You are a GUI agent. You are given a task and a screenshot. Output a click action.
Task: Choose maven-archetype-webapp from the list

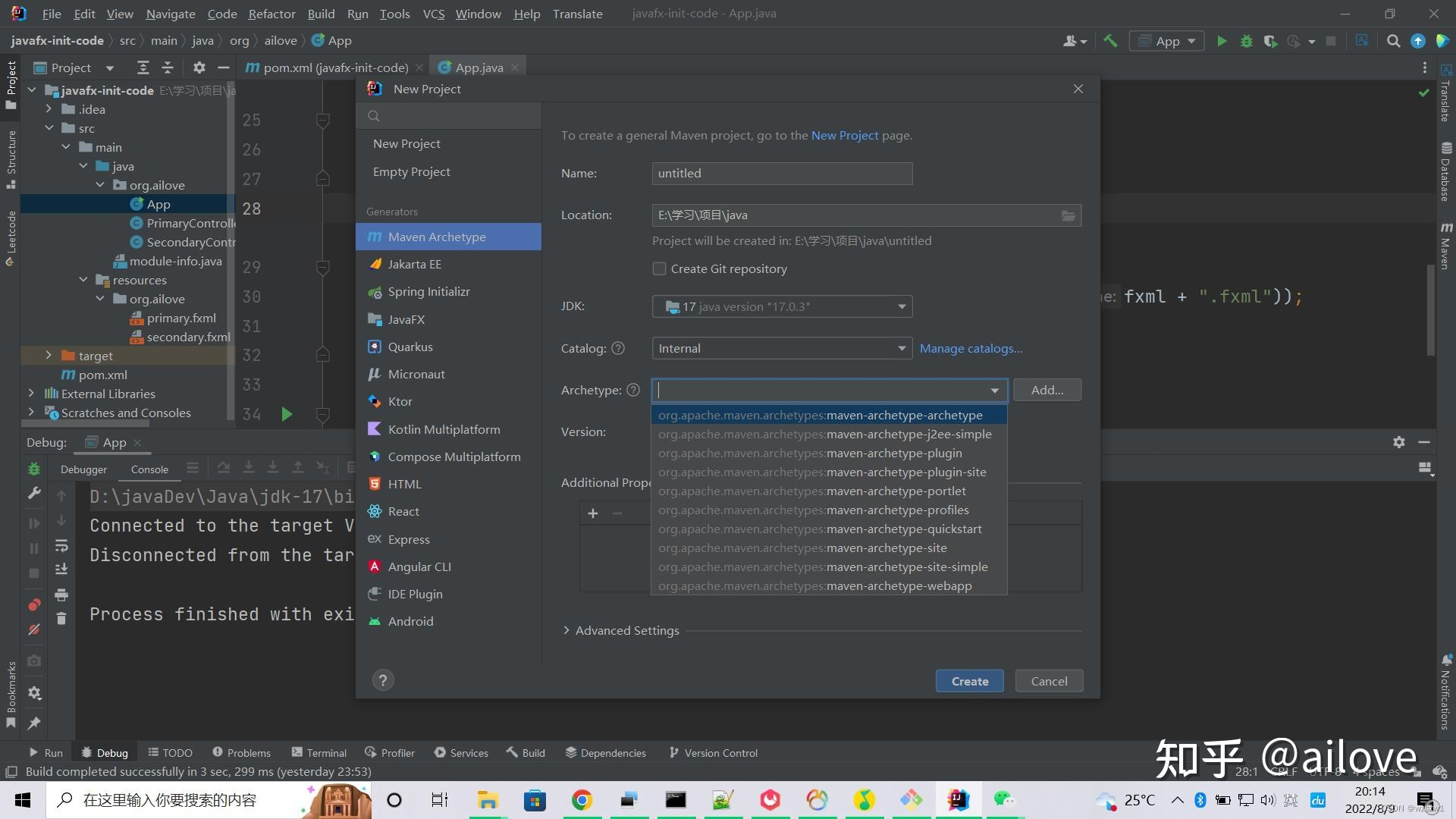[x=829, y=585]
